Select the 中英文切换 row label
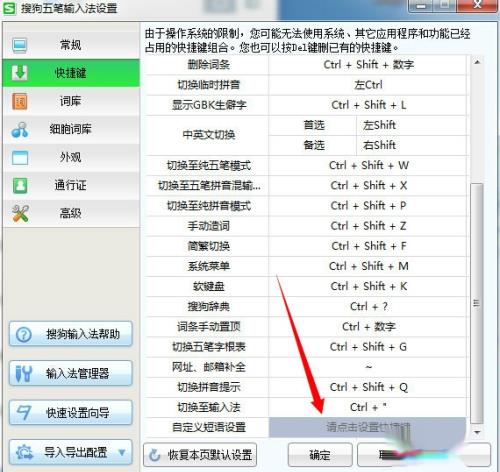This screenshot has height=472, width=500. [x=209, y=135]
